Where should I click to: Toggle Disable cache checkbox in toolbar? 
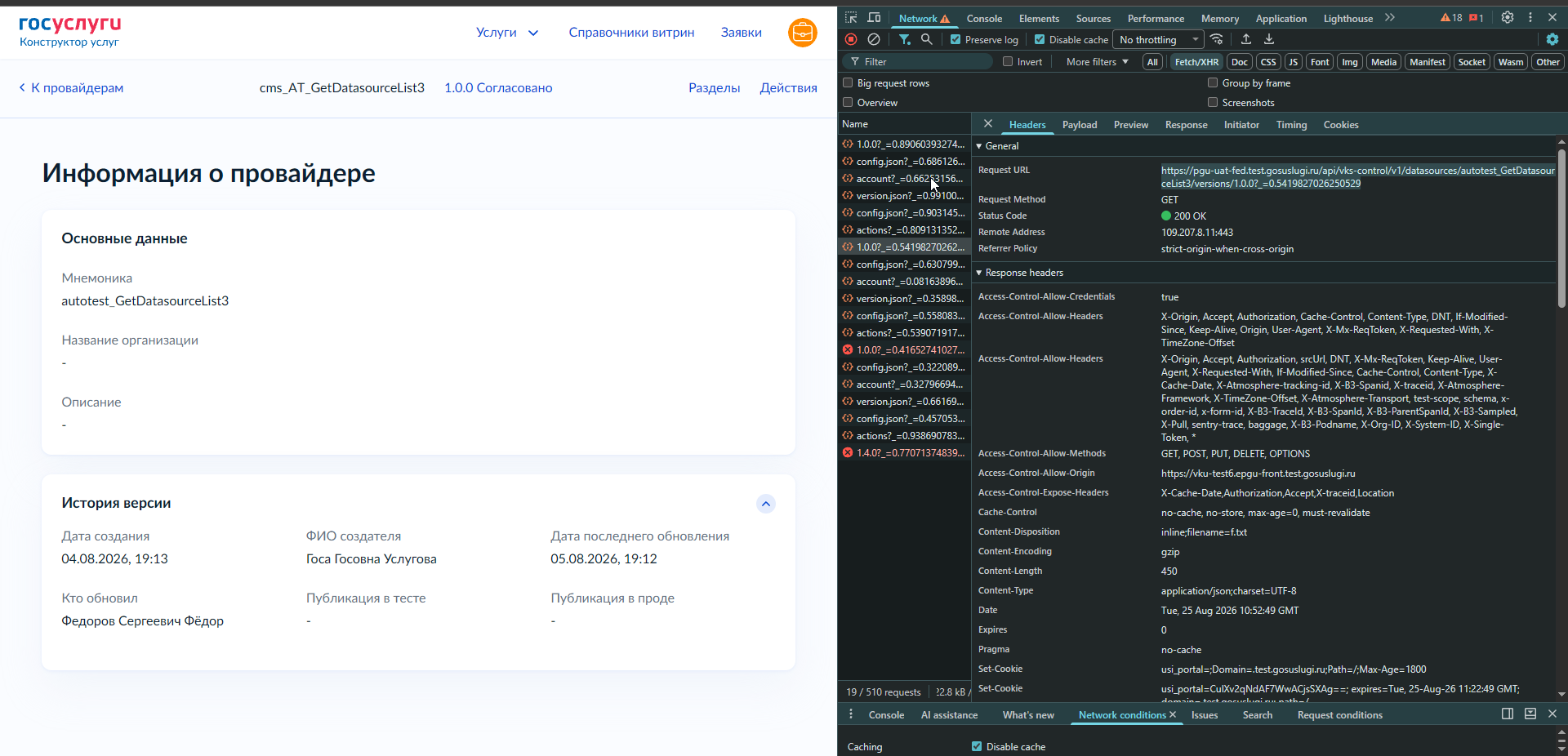(1040, 39)
